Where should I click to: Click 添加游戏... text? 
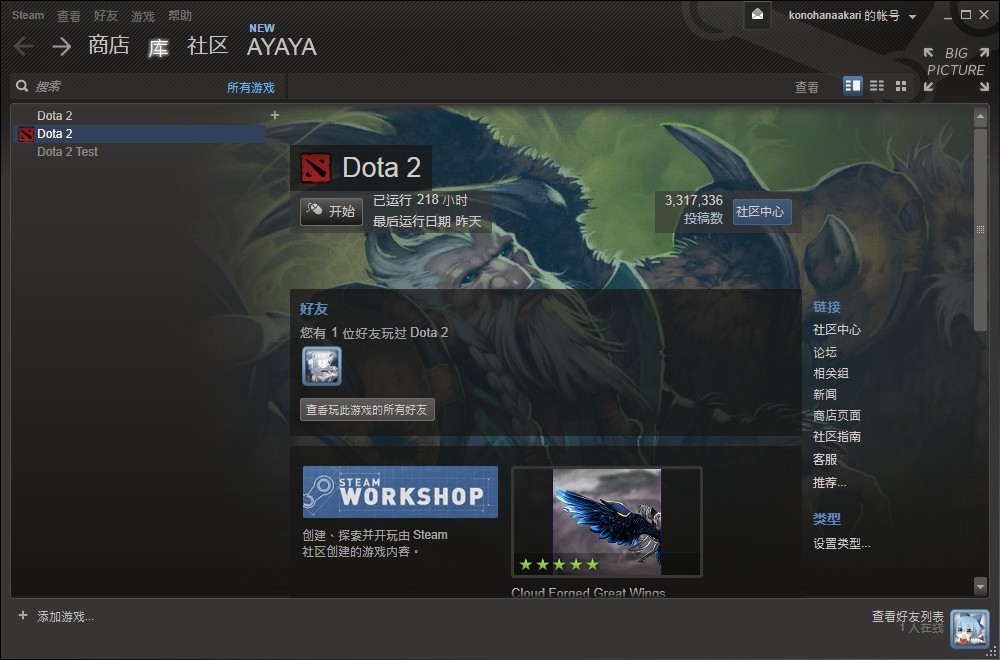point(66,617)
